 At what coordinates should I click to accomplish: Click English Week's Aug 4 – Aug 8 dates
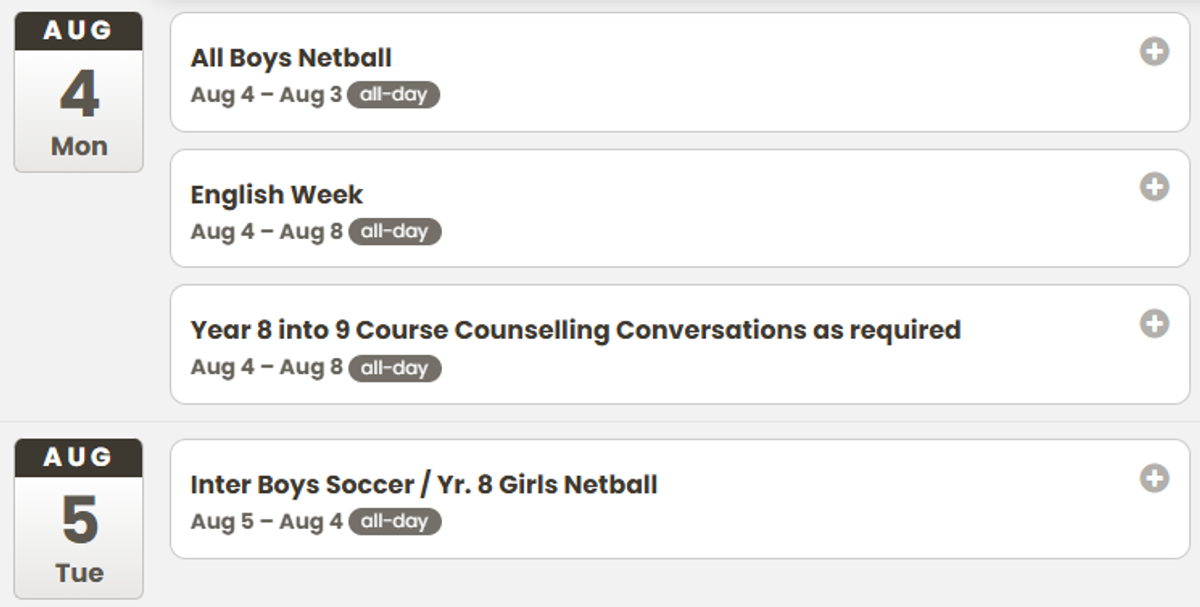click(x=266, y=231)
